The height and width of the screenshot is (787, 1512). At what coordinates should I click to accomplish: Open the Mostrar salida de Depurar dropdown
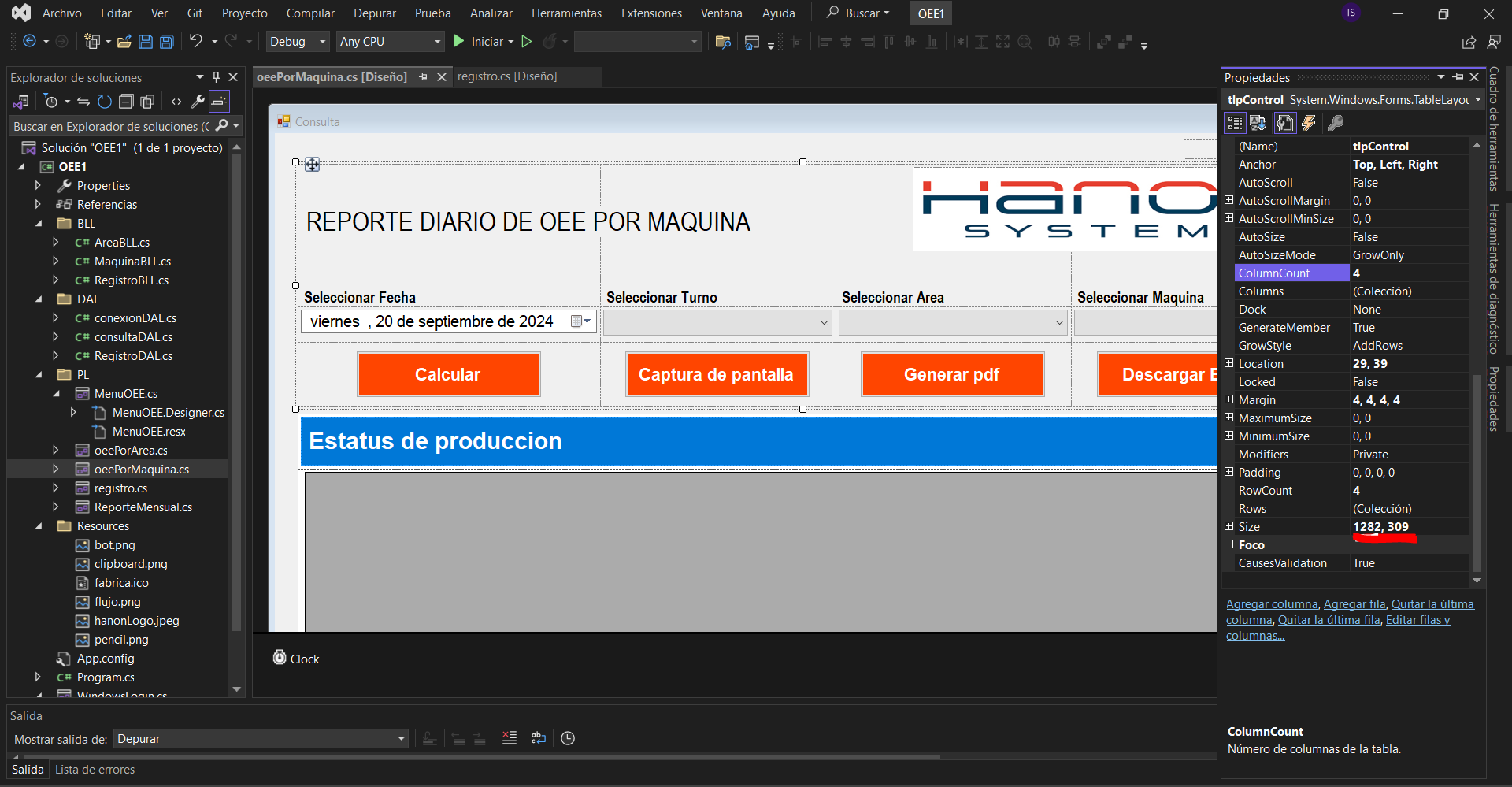pyautogui.click(x=261, y=739)
